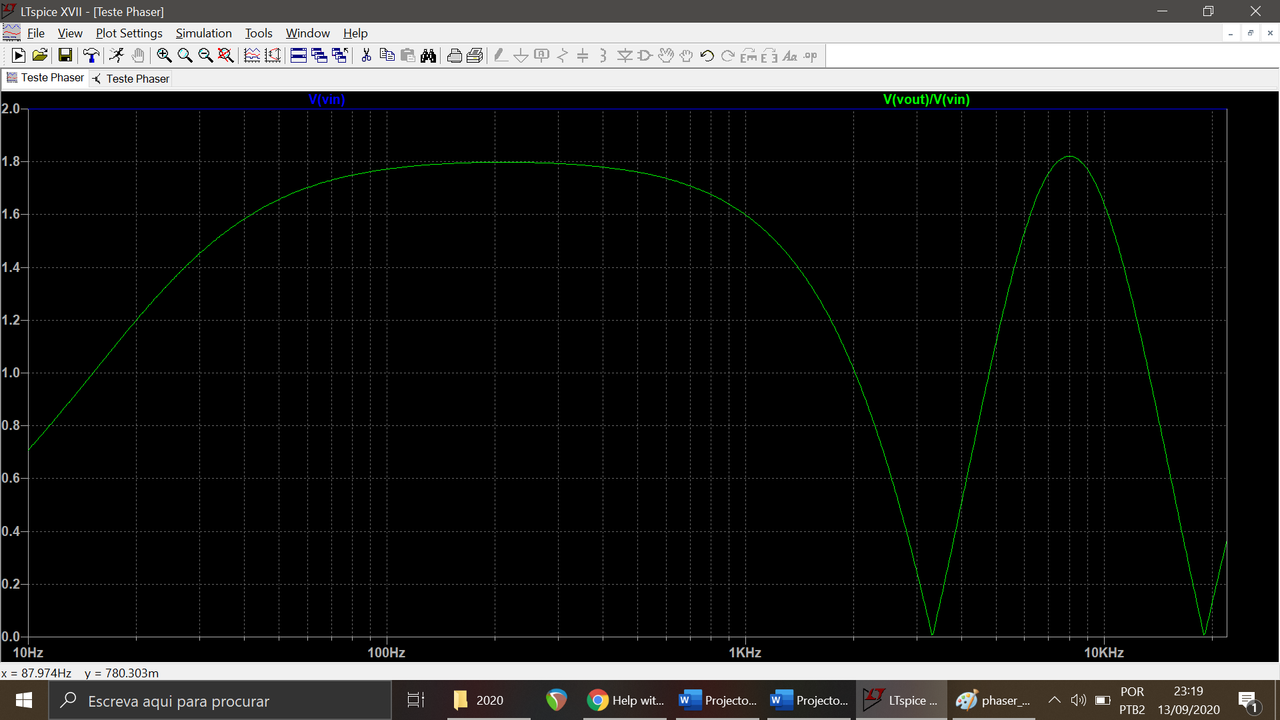Select the Drag closed-hand tool
The height and width of the screenshot is (720, 1280).
coord(687,56)
